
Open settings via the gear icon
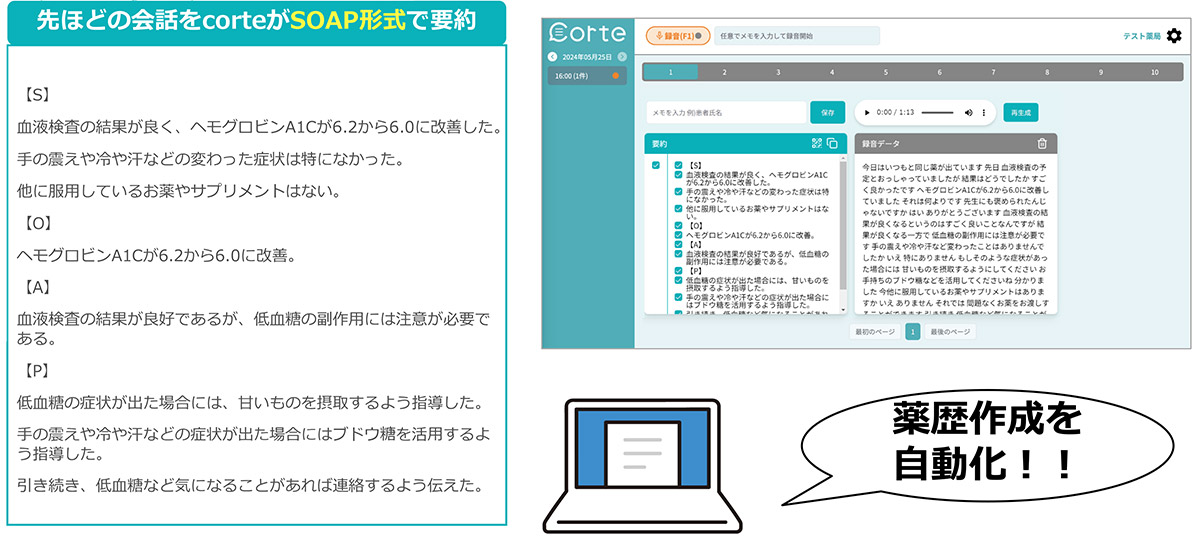pyautogui.click(x=1173, y=36)
